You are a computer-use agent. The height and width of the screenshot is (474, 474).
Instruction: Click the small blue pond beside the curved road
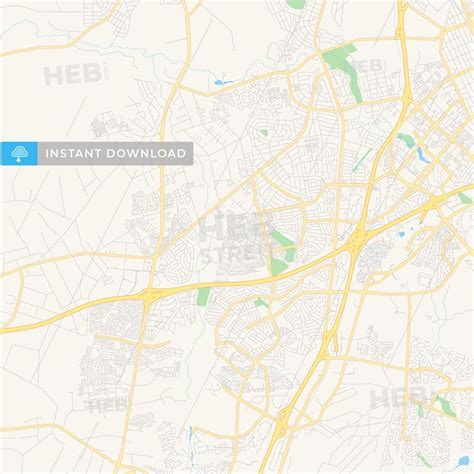click(x=221, y=82)
